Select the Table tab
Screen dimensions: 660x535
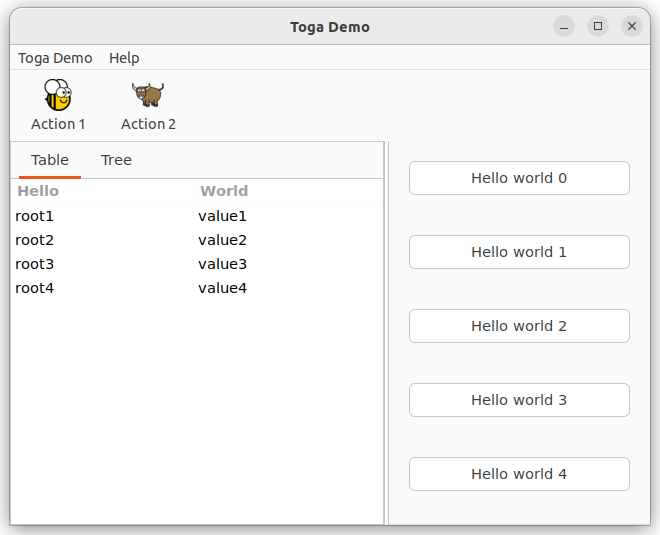50,160
